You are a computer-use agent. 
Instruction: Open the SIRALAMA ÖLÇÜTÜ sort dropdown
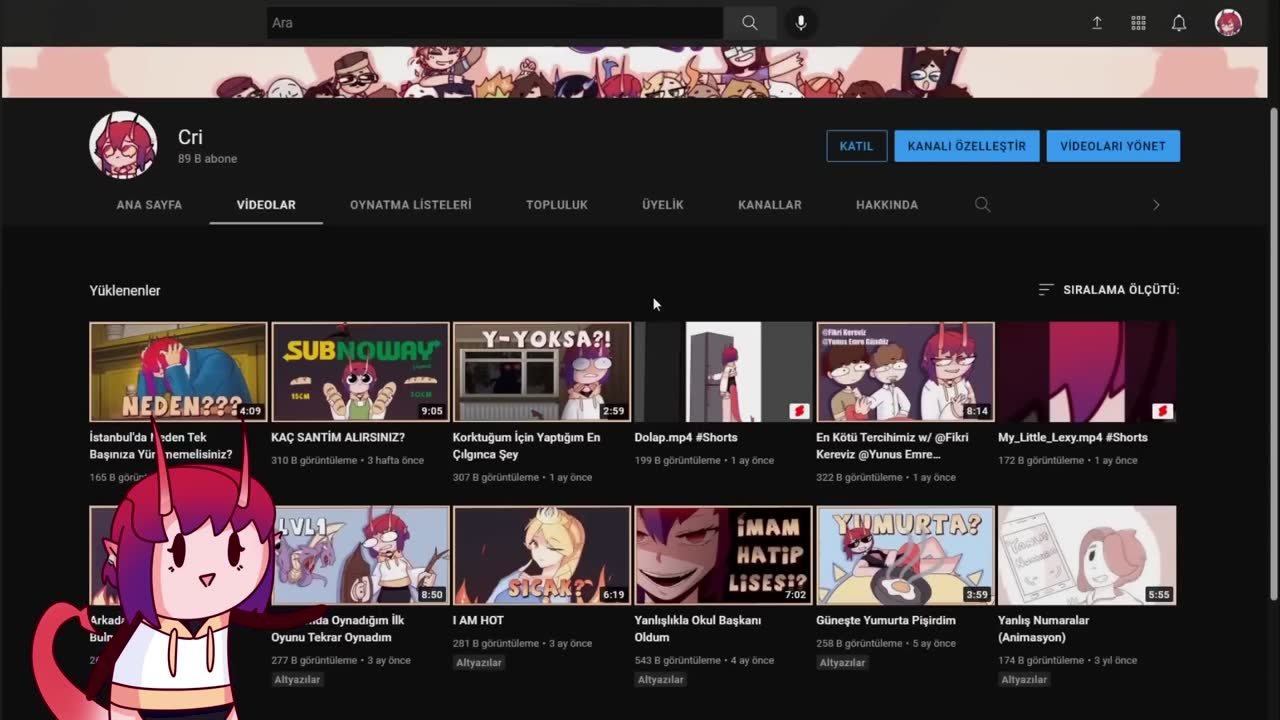1108,290
